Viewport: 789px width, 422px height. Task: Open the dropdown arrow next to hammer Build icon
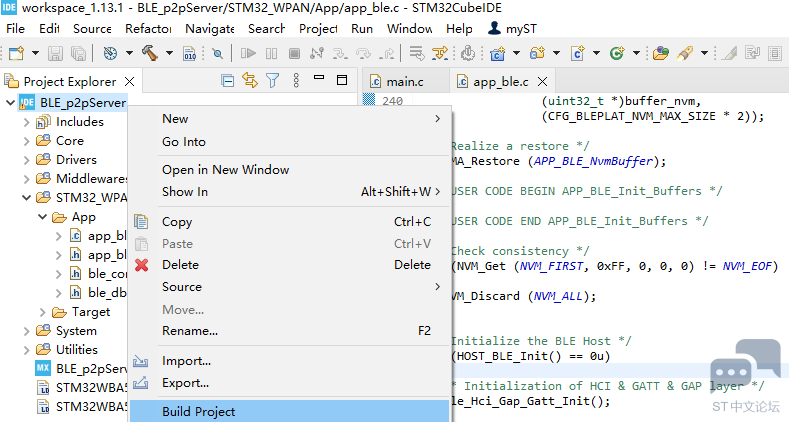pos(170,53)
